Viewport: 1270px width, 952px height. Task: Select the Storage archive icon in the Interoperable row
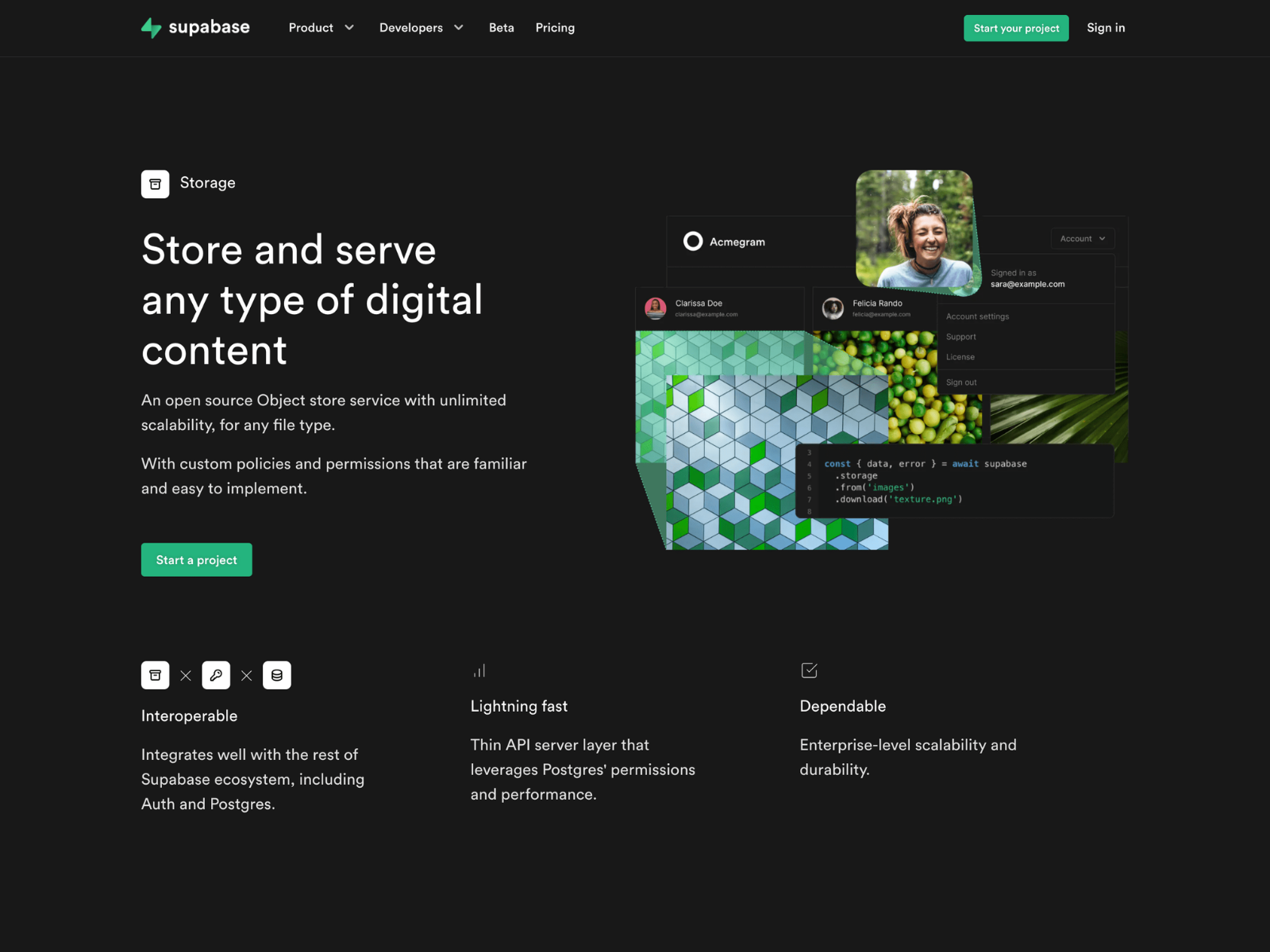tap(155, 675)
